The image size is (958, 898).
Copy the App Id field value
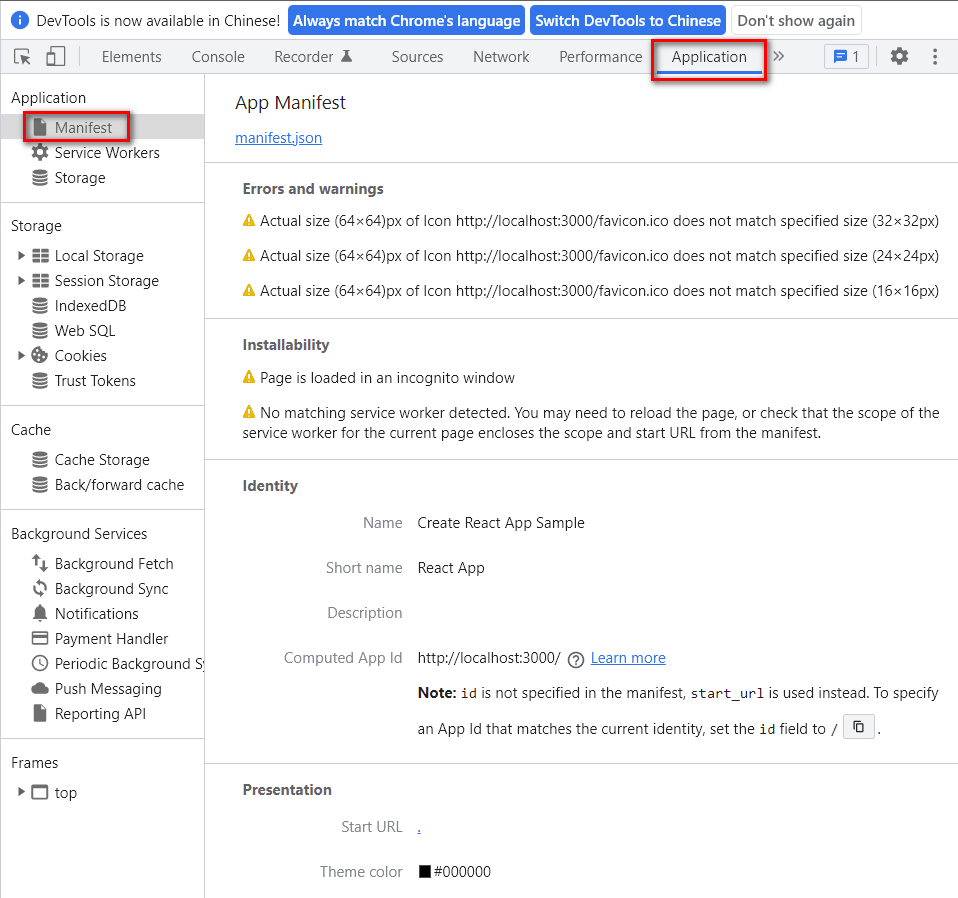tap(858, 726)
